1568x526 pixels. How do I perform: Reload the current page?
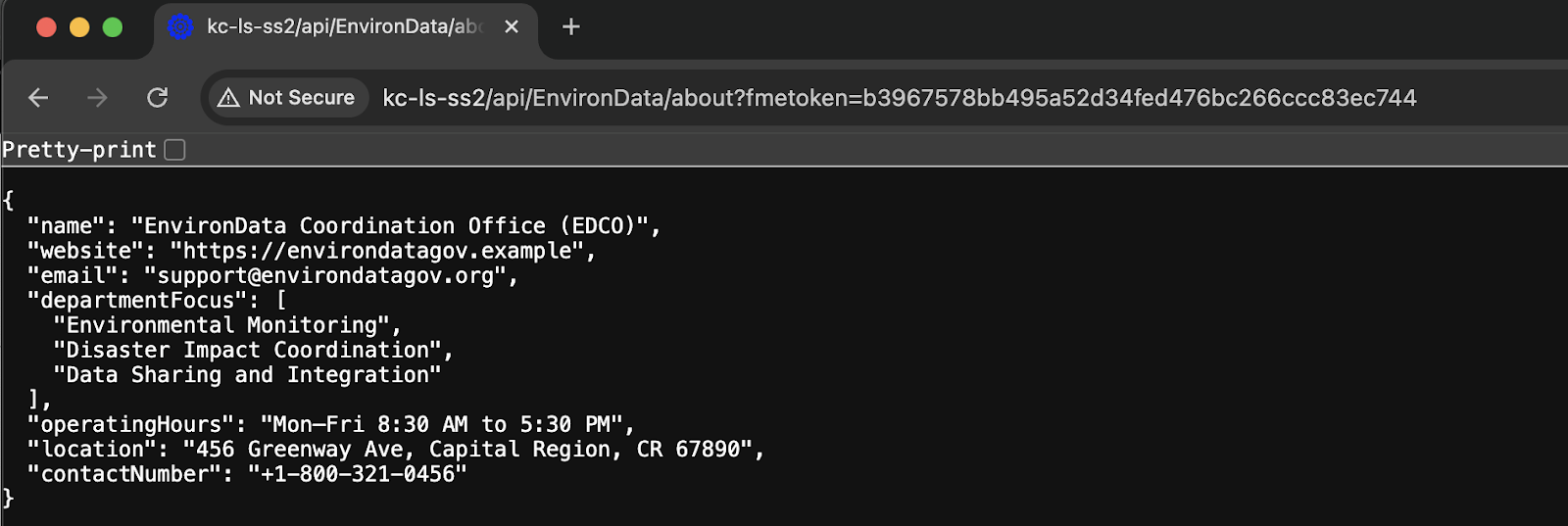tap(157, 98)
